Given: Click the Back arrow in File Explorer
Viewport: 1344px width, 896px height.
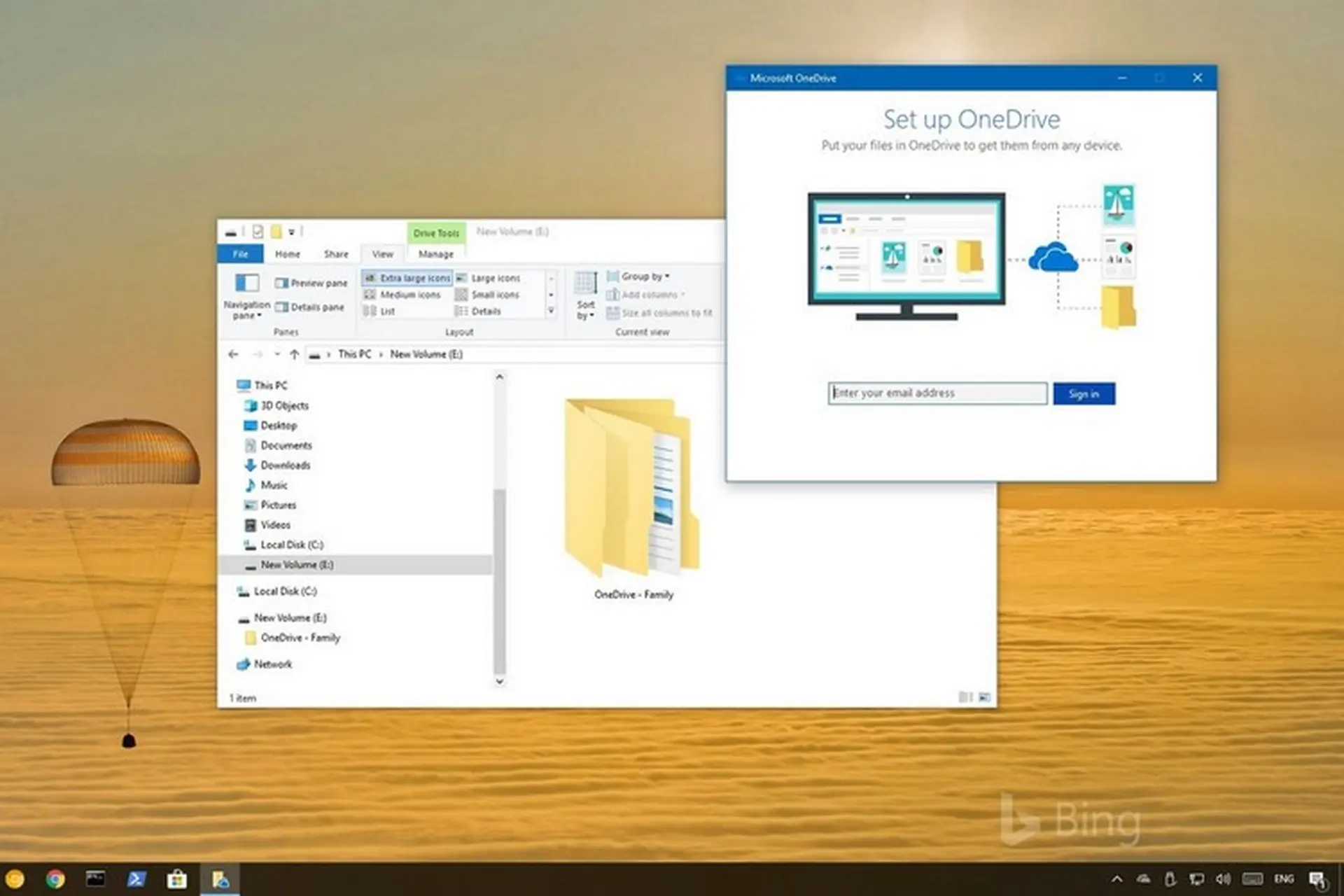Looking at the screenshot, I should pos(233,354).
